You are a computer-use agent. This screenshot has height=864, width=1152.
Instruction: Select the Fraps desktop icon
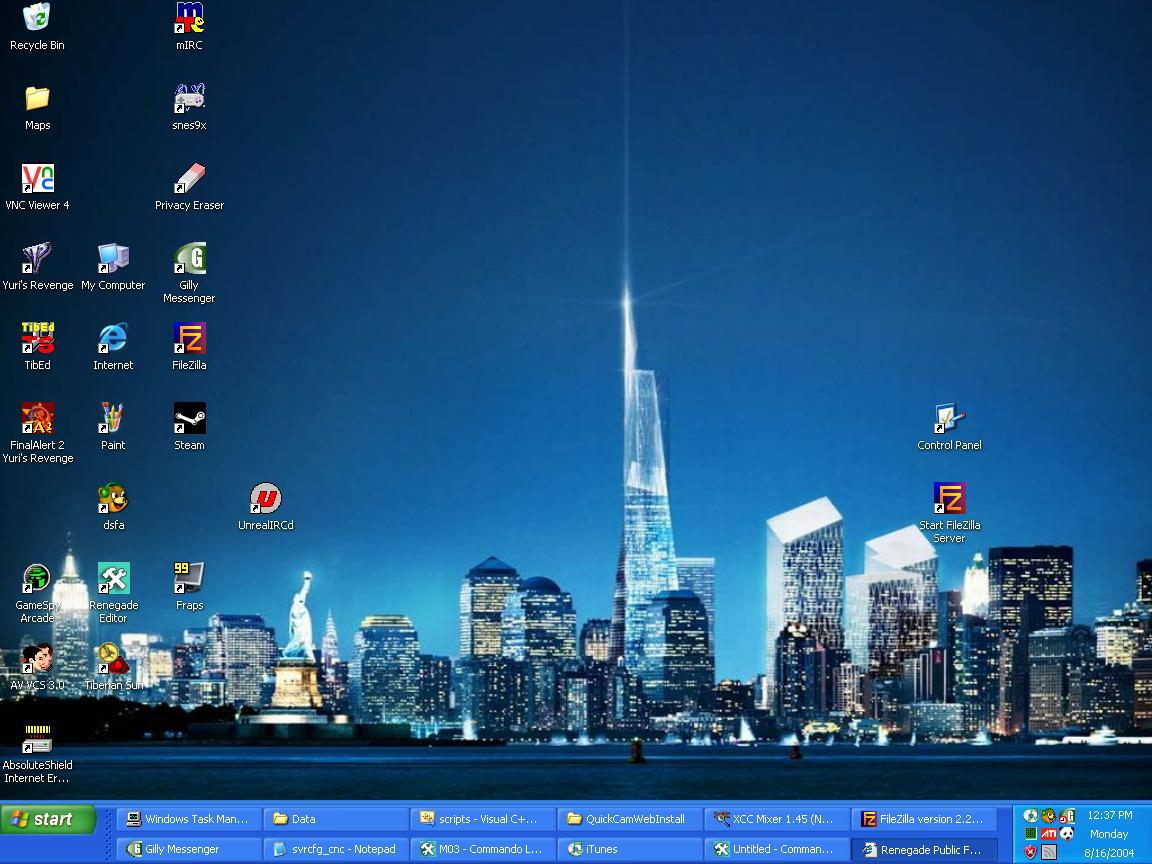tap(189, 579)
